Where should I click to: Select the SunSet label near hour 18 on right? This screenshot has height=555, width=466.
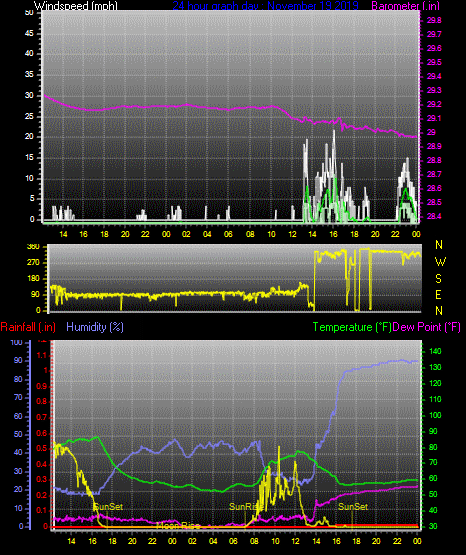click(x=353, y=507)
